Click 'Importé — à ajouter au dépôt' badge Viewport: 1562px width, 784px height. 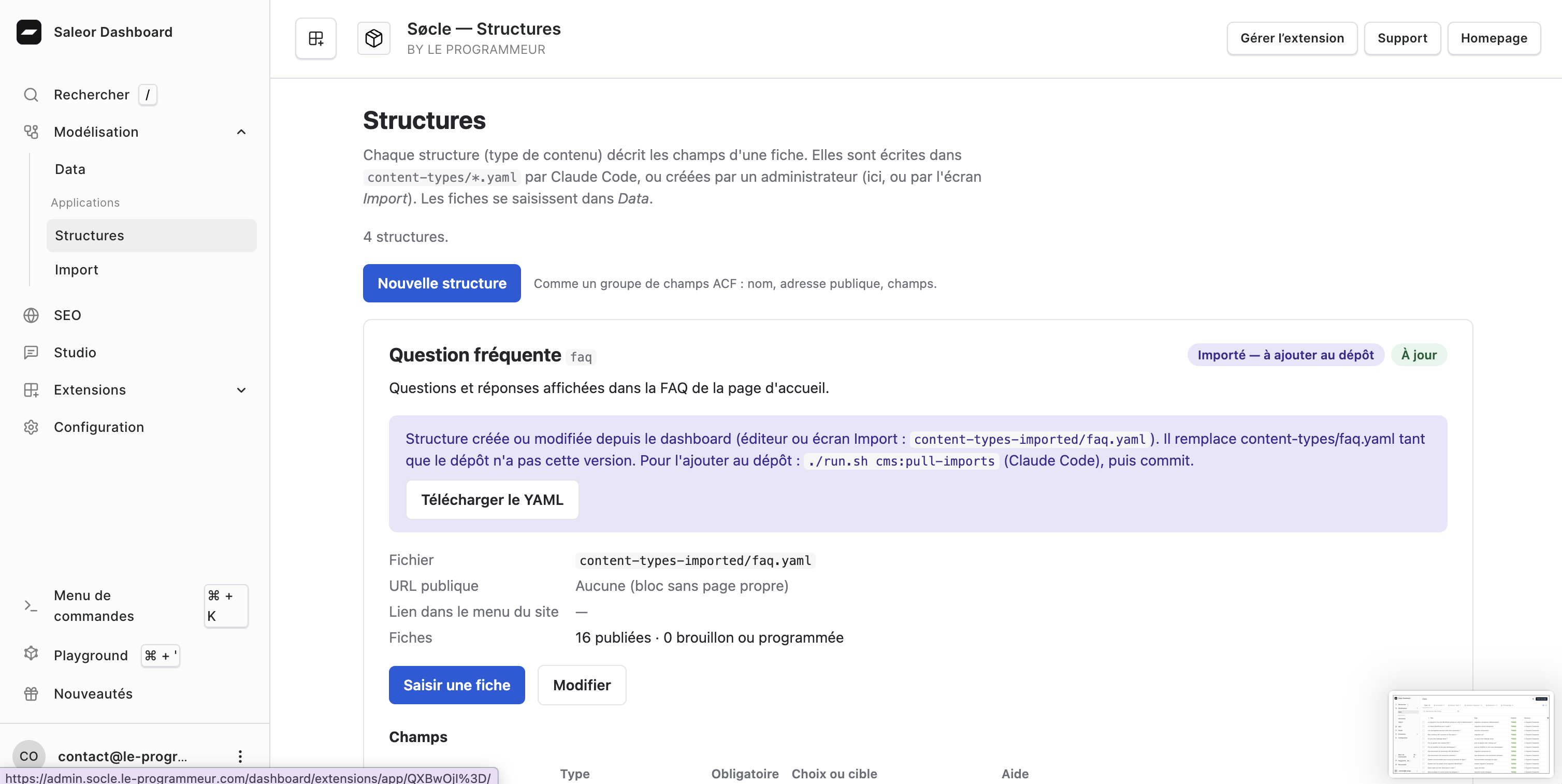click(x=1285, y=355)
